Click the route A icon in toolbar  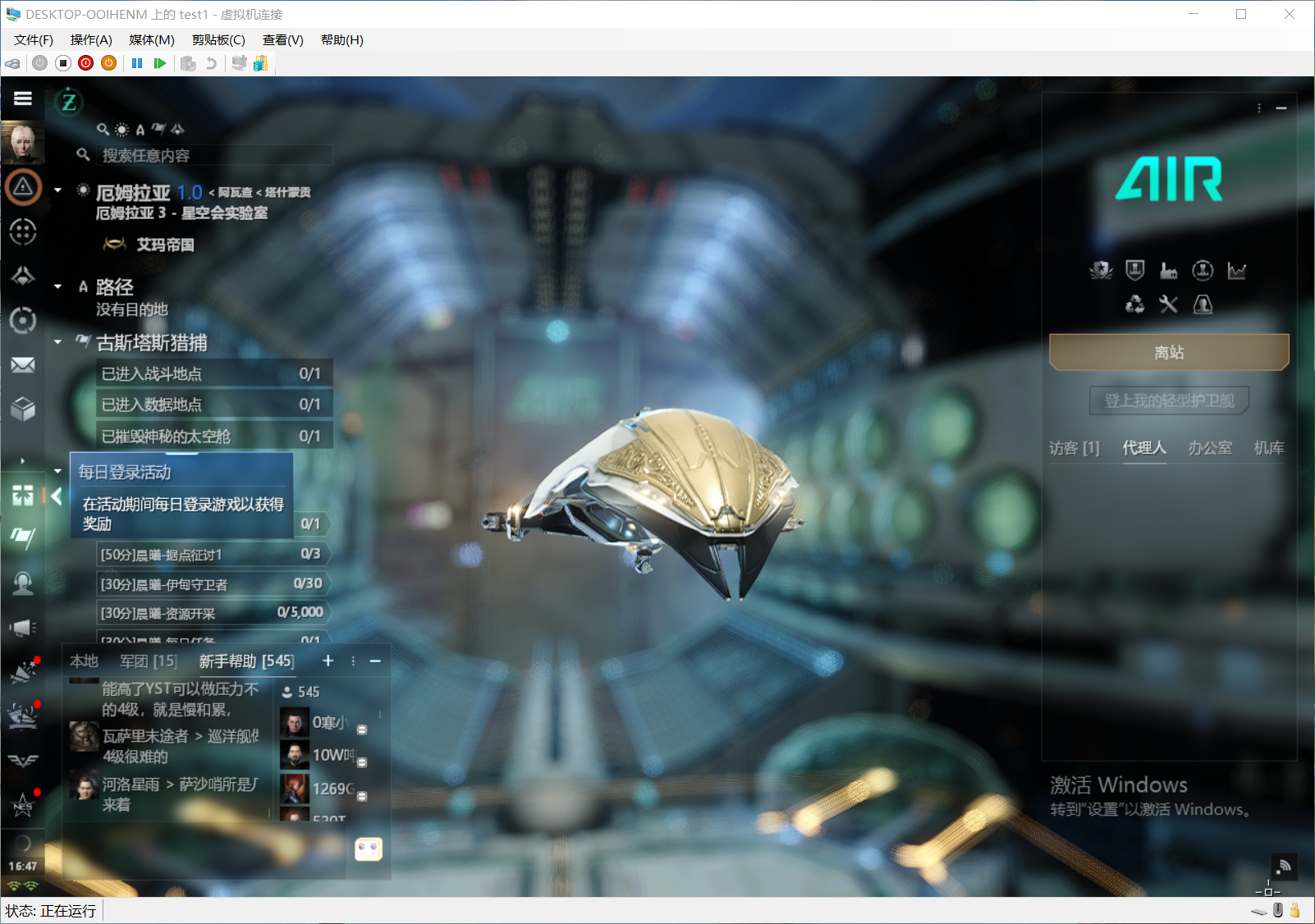140,130
